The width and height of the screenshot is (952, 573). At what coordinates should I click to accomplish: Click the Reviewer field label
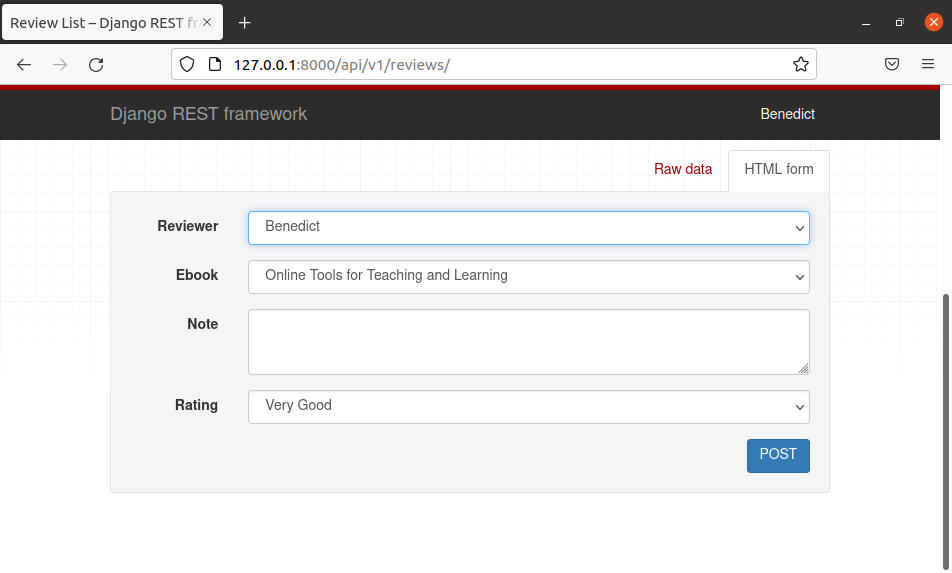188,226
